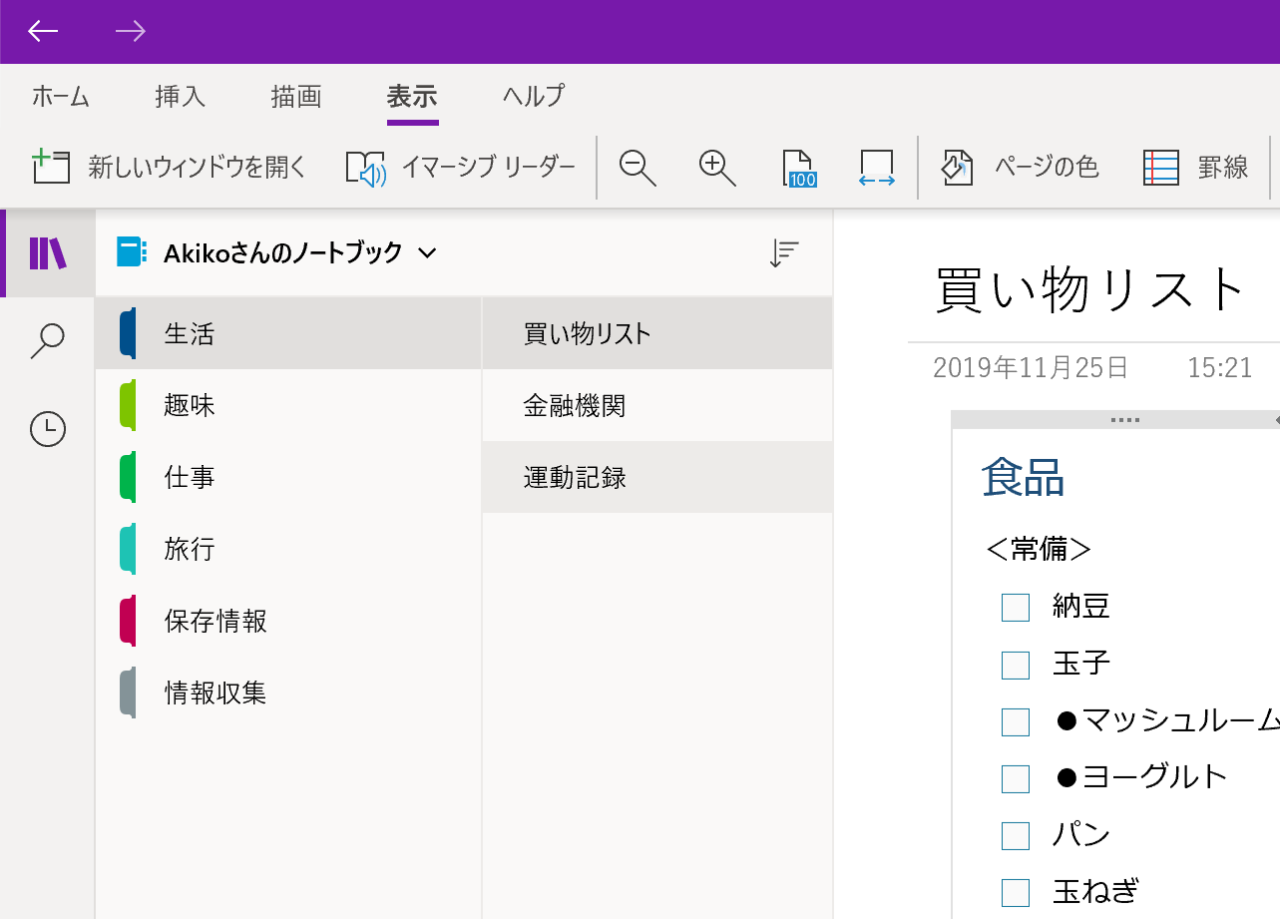Zoom in with the plus magnifier
This screenshot has height=919, width=1280.
pyautogui.click(x=717, y=167)
